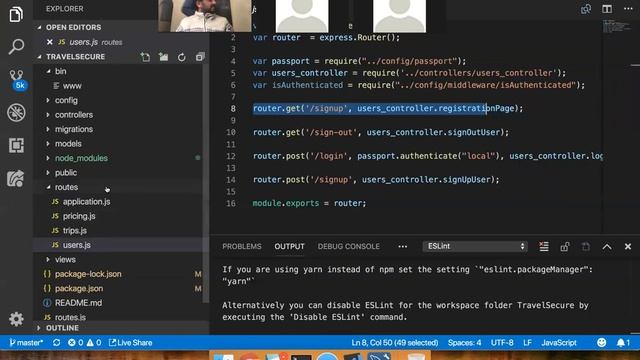Image resolution: width=640 pixels, height=360 pixels.
Task: Switch to the OUTPUT tab
Action: coord(289,247)
